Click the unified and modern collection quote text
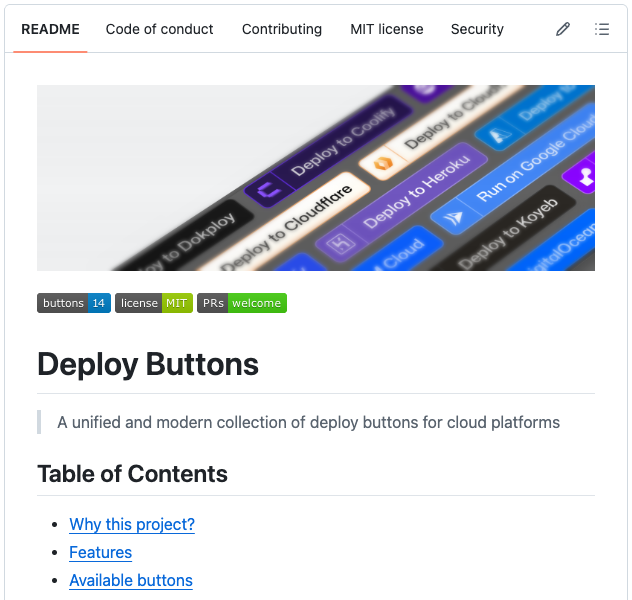 coord(308,422)
